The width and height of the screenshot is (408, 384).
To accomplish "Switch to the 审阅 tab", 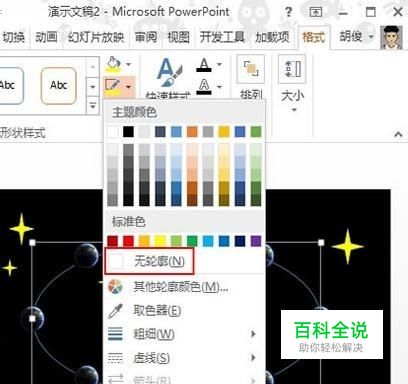I will (146, 37).
